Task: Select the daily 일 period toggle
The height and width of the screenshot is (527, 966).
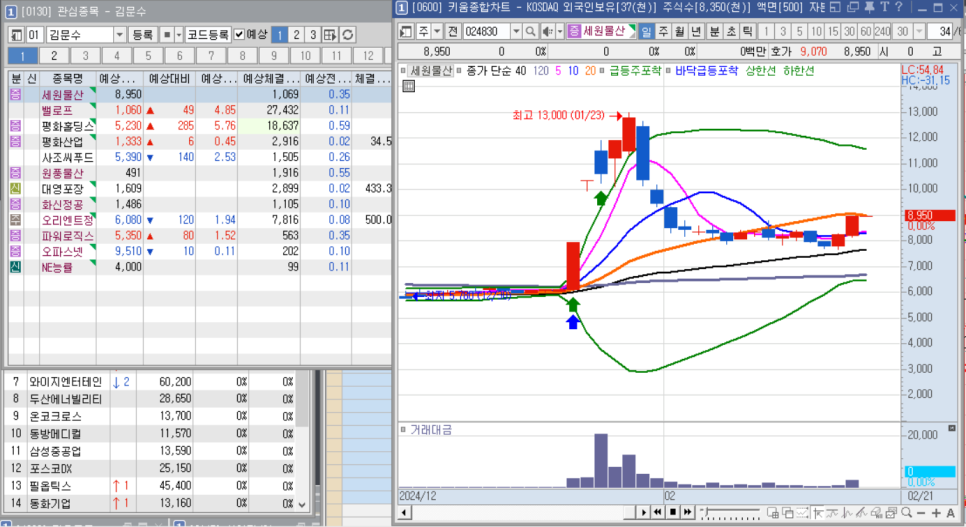Action: [647, 31]
